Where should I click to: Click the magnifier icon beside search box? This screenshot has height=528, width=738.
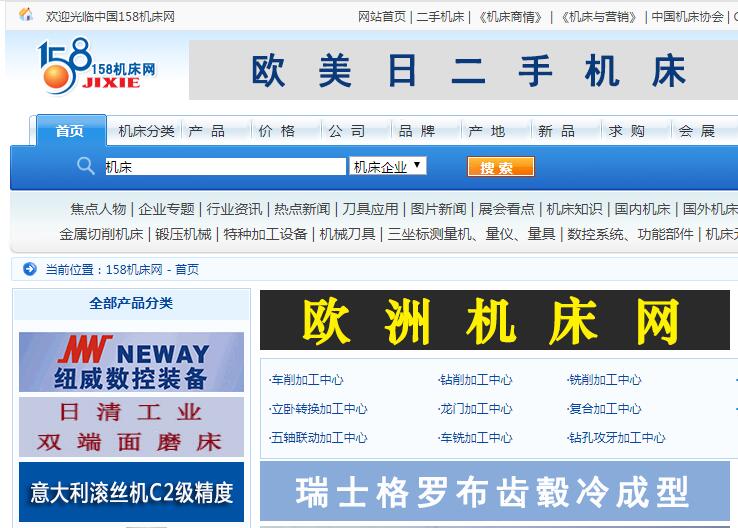86,166
